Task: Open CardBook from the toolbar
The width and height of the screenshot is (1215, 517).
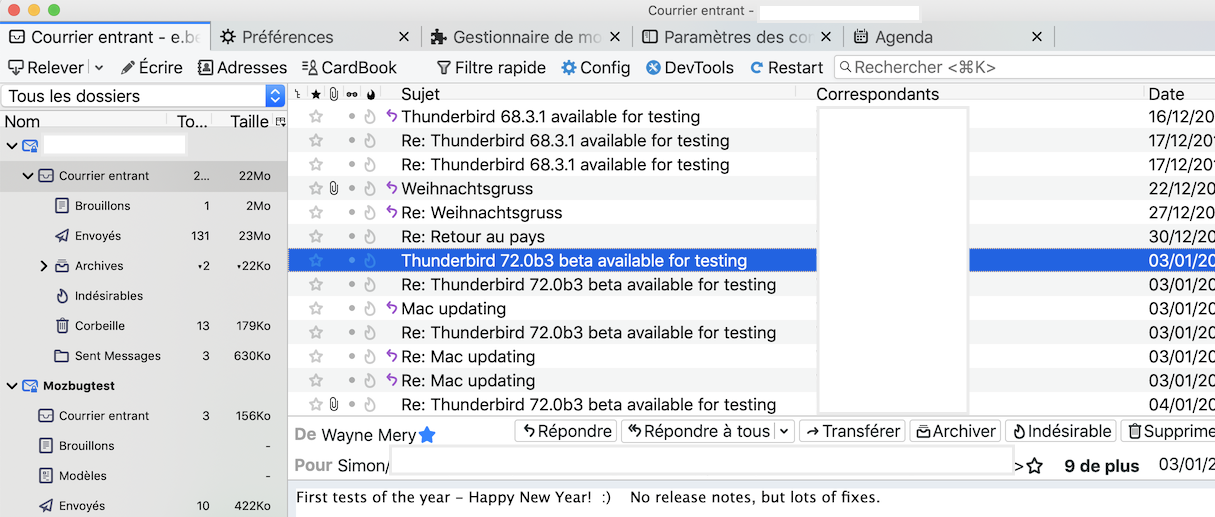Action: [x=348, y=68]
